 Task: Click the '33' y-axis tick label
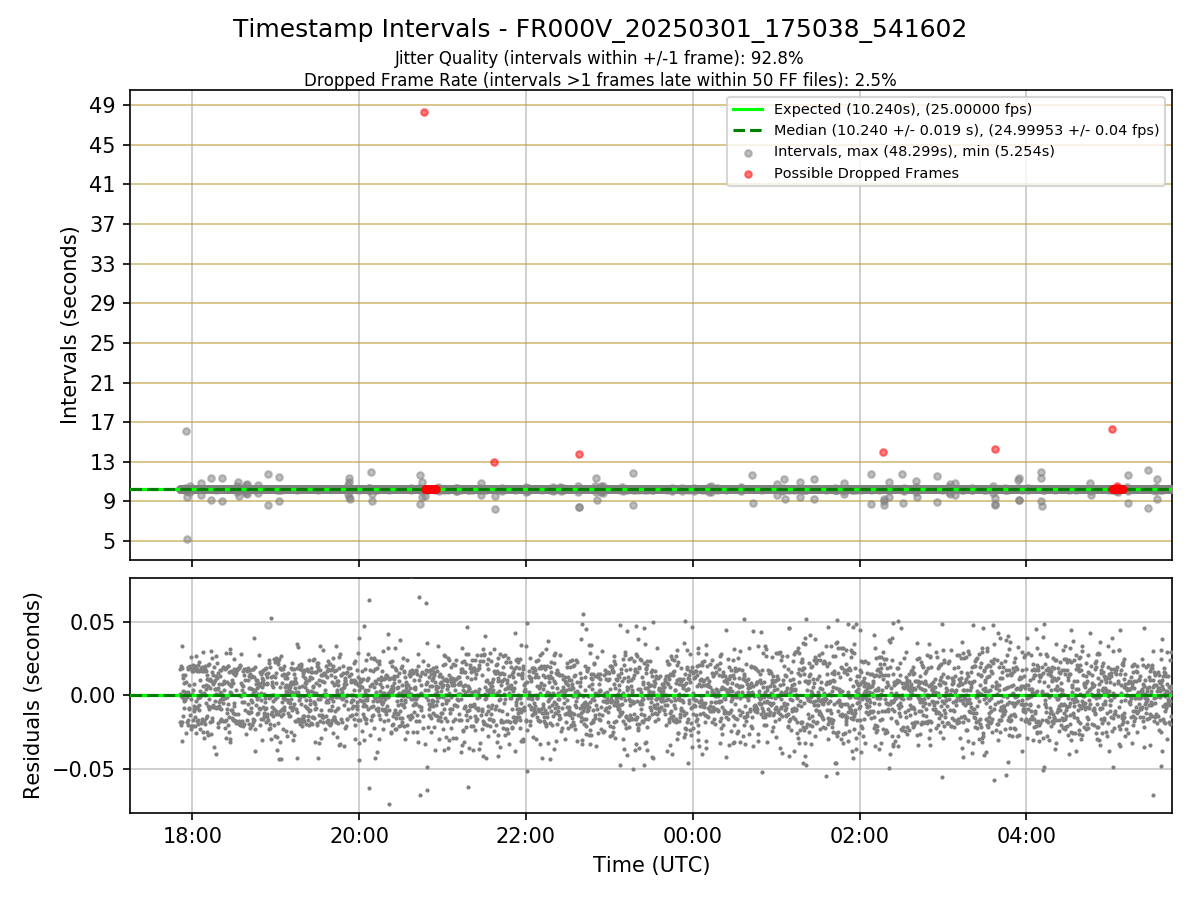[105, 264]
